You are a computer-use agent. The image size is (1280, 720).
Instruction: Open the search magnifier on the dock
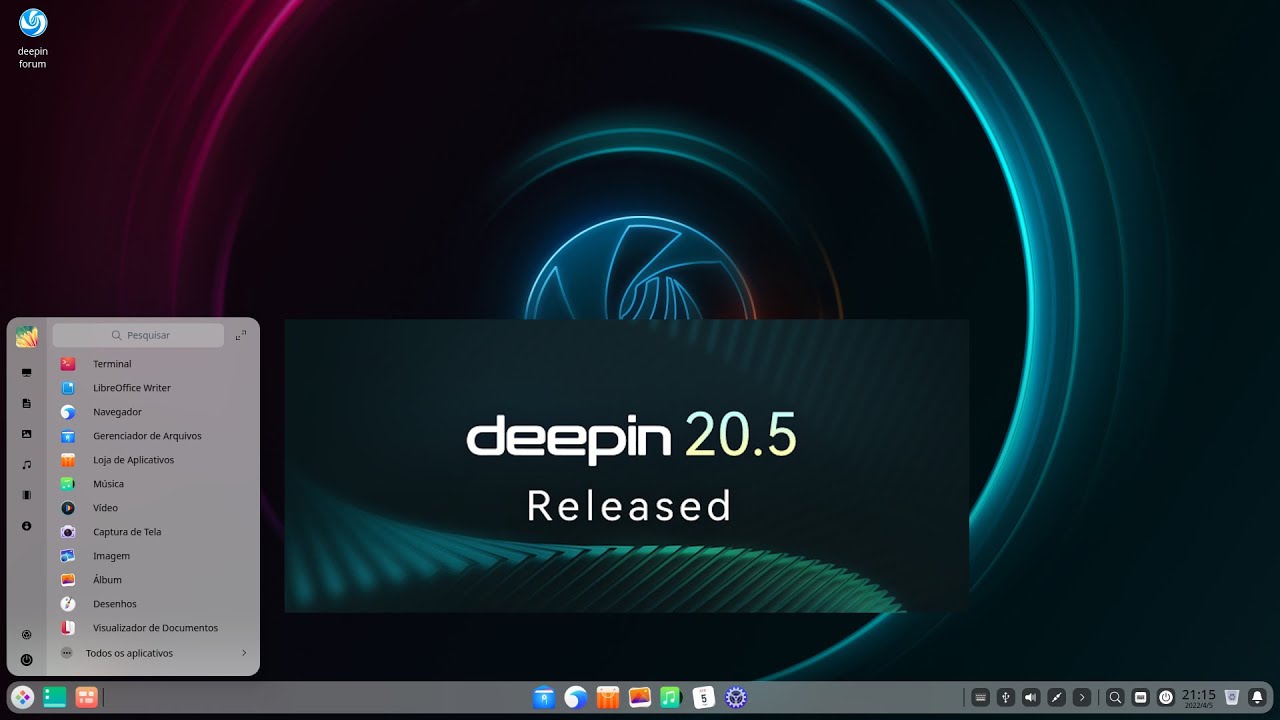point(1115,697)
